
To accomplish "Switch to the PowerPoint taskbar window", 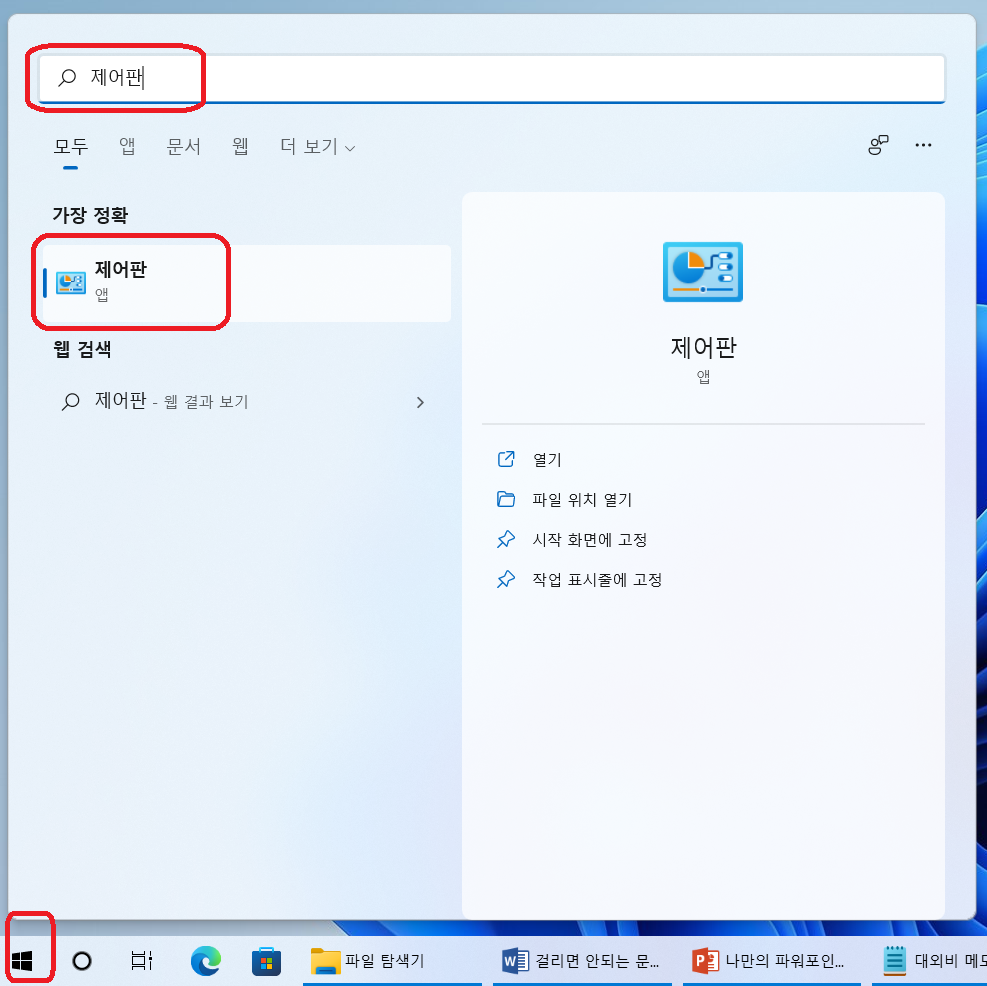I will point(772,961).
